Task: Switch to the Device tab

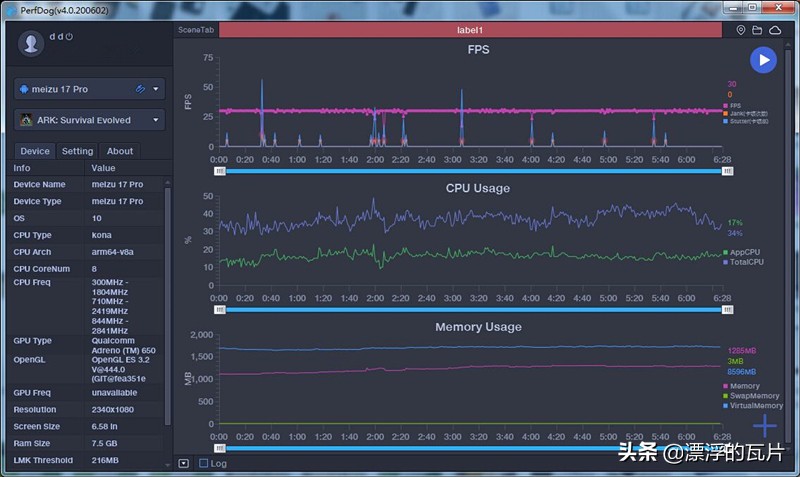Action: 35,151
